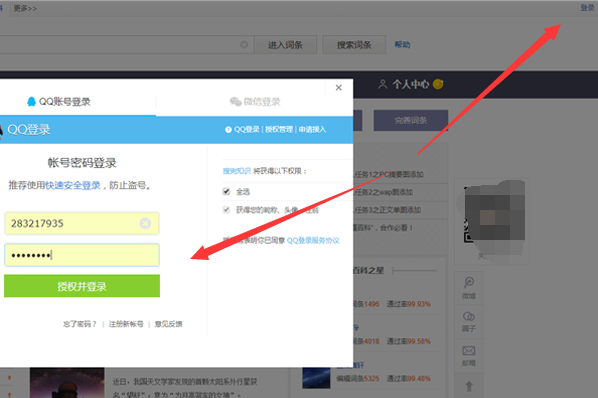This screenshot has width=598, height=398.
Task: Open news thumbnail beside 近日 article
Action: 67,383
